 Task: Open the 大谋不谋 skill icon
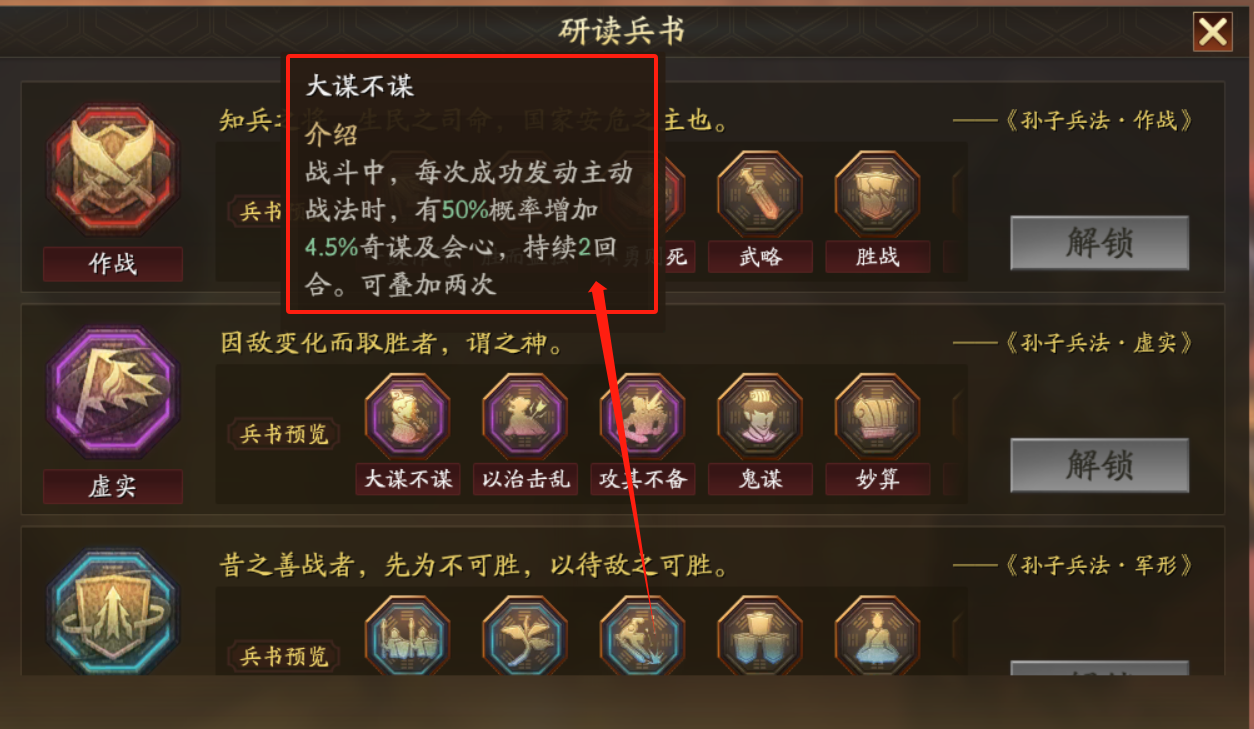[407, 417]
